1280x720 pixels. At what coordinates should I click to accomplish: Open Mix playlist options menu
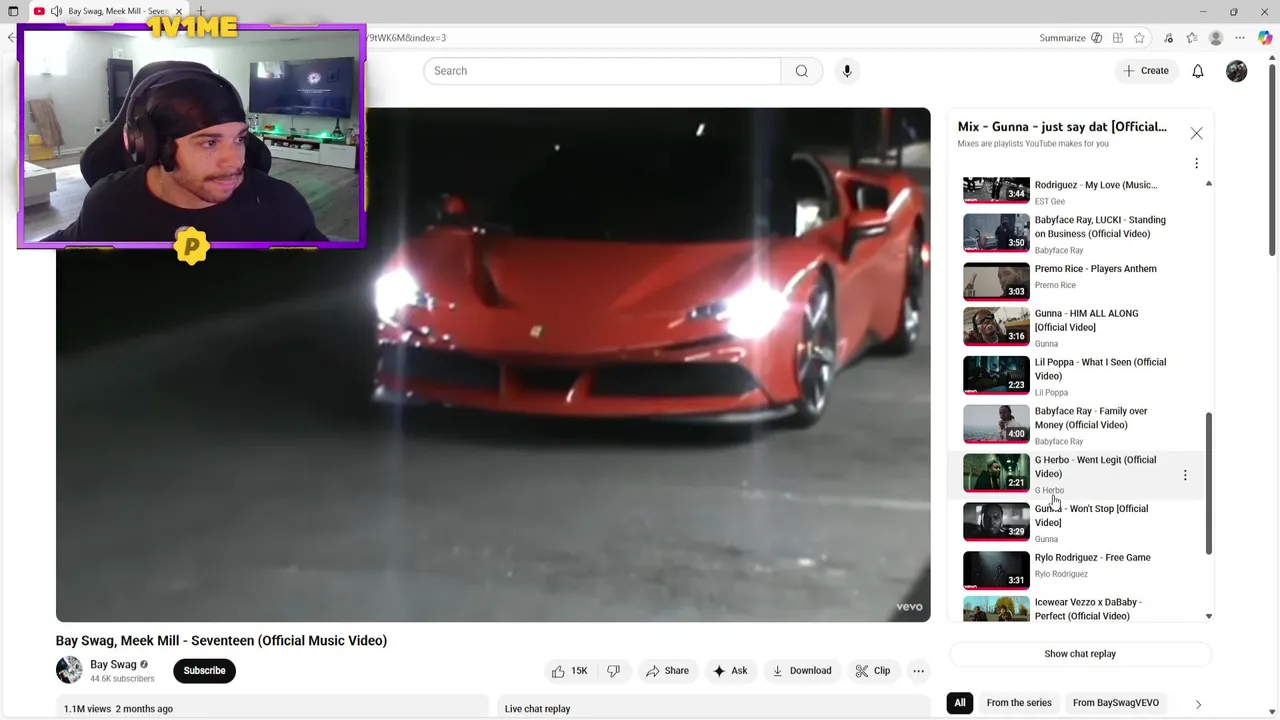(1196, 163)
